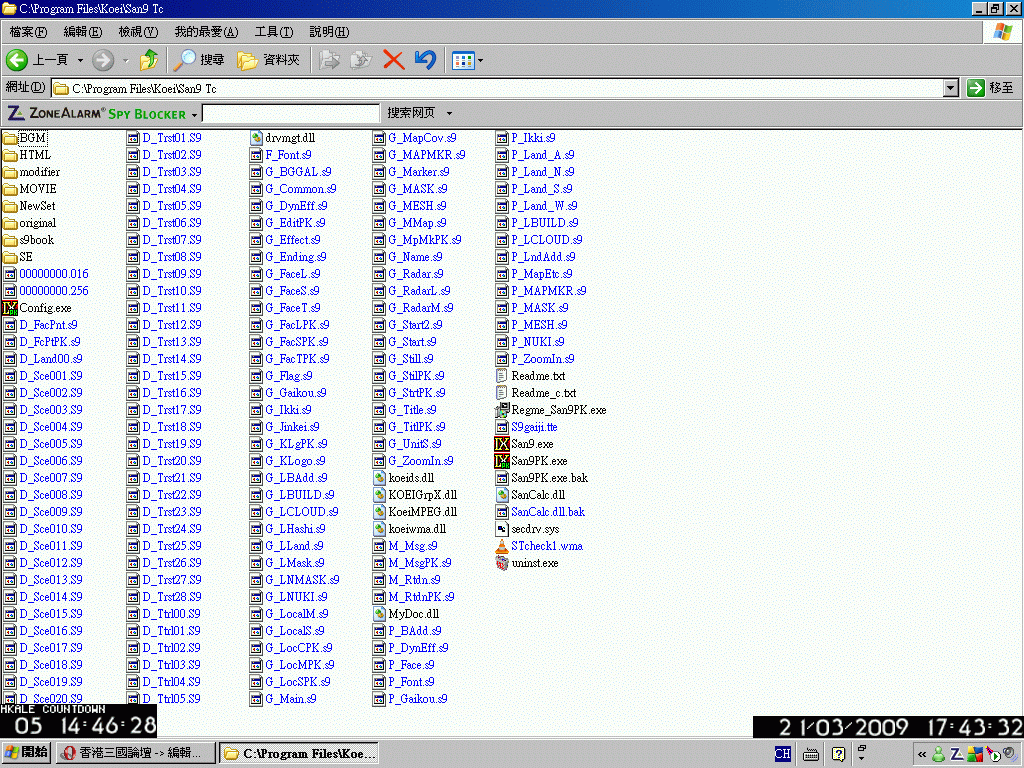Open the 編輯(E) menu
The height and width of the screenshot is (768, 1024).
tap(82, 31)
